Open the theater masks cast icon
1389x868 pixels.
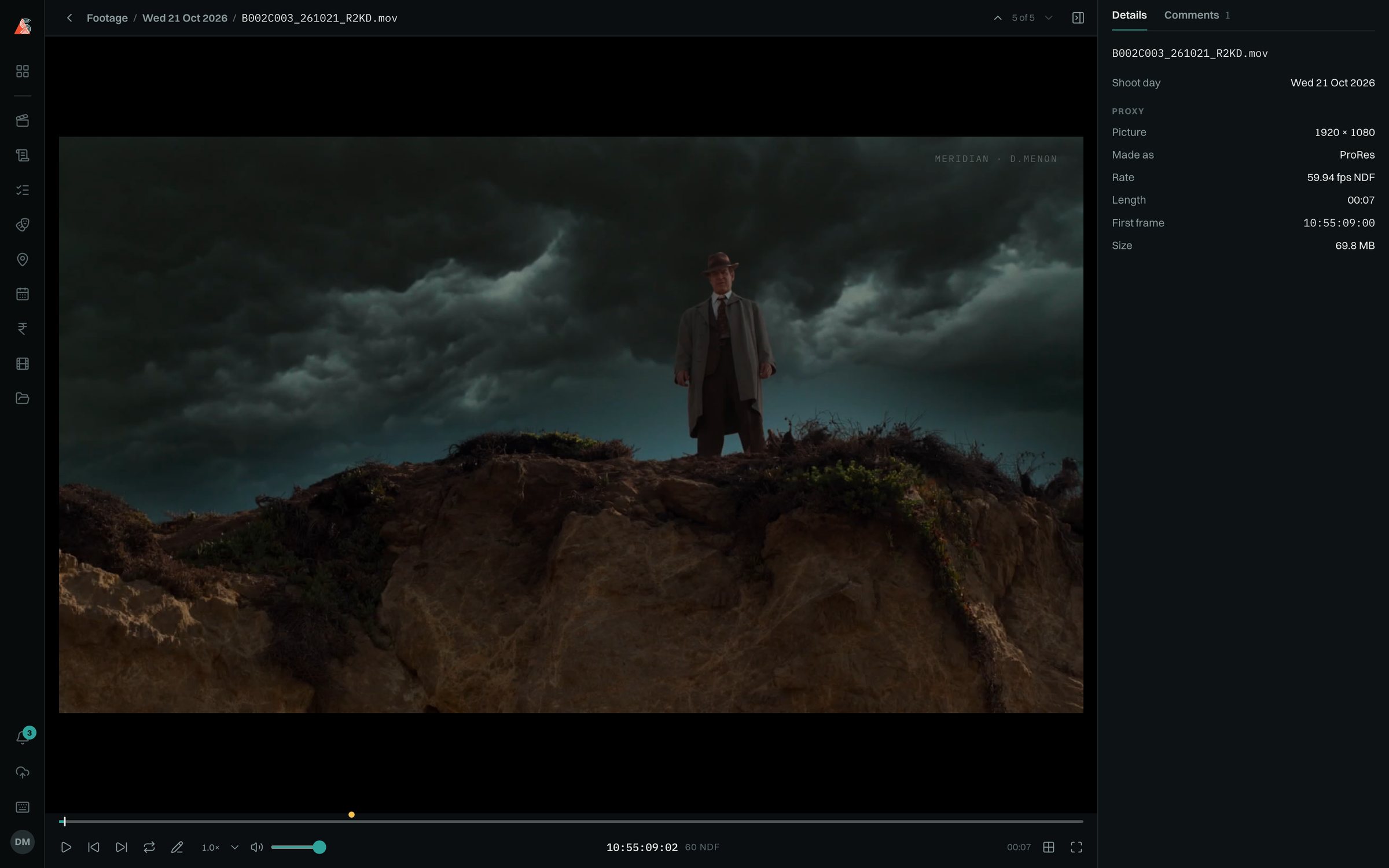(x=22, y=225)
